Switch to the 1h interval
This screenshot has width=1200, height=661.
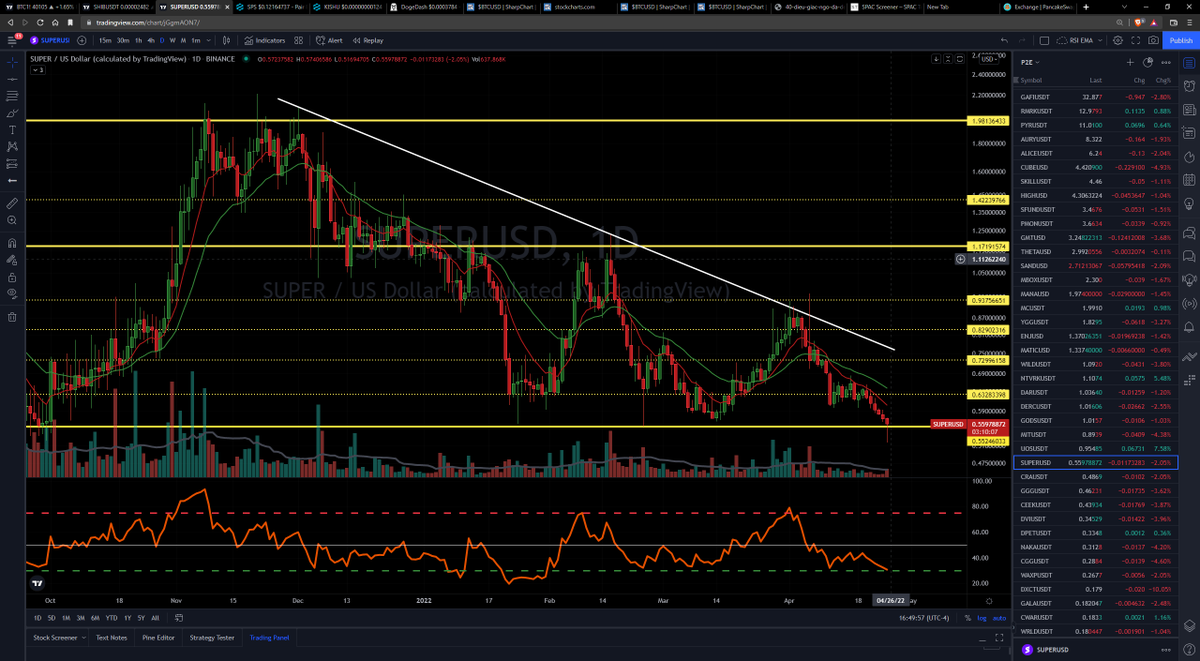pos(138,41)
